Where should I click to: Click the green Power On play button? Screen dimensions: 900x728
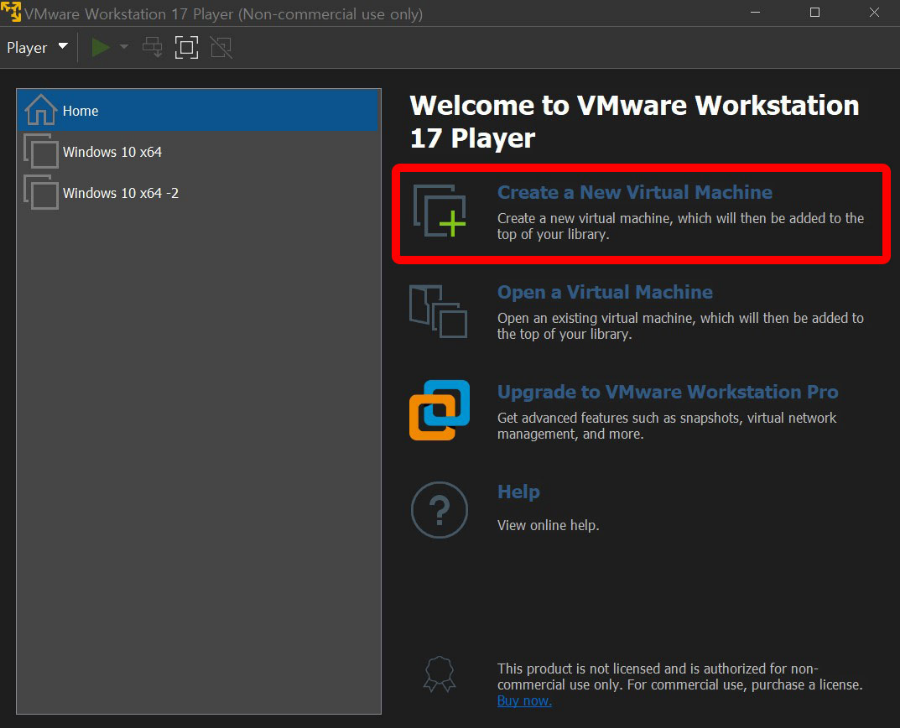coord(100,48)
